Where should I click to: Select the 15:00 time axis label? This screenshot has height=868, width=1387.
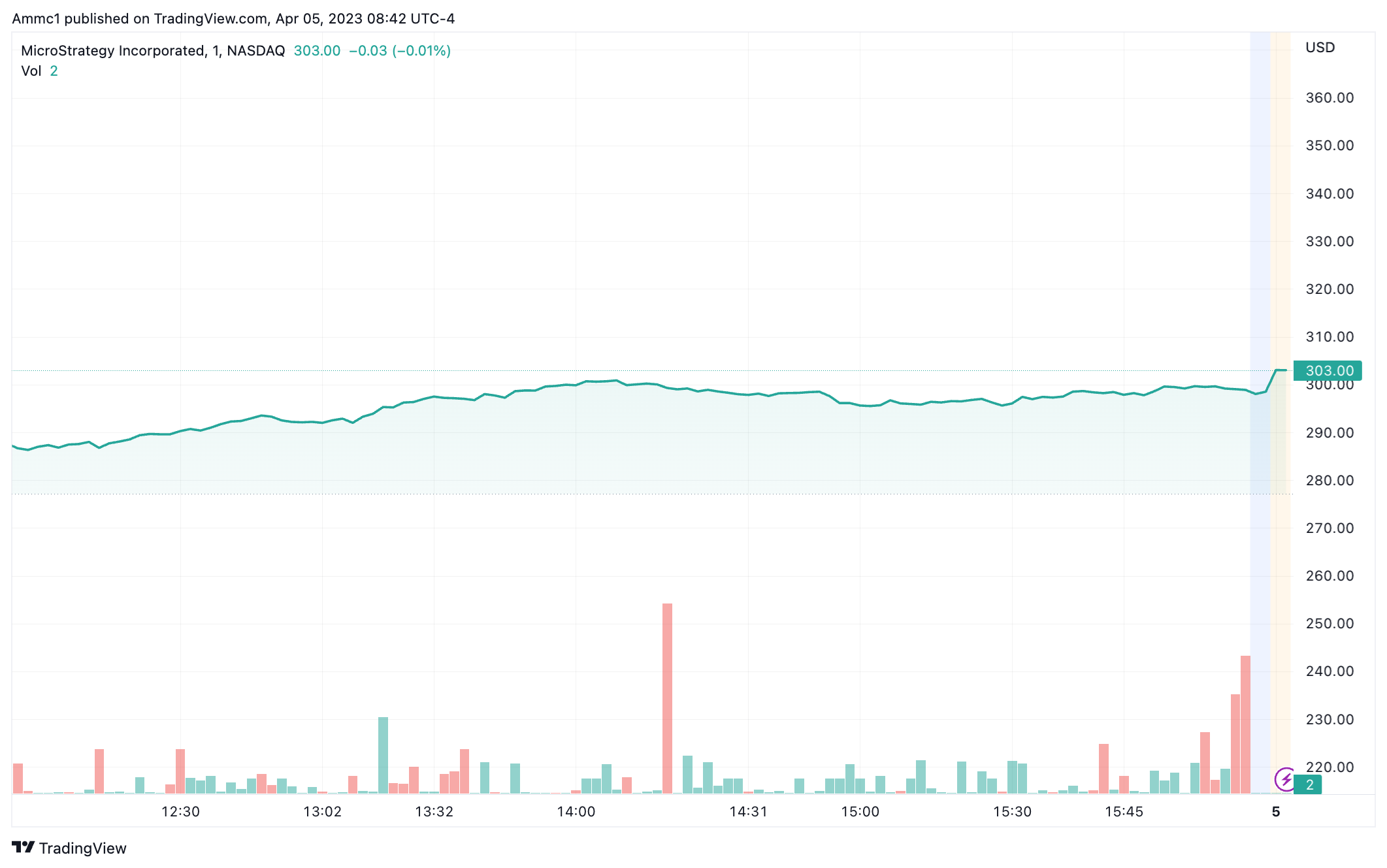[x=860, y=811]
